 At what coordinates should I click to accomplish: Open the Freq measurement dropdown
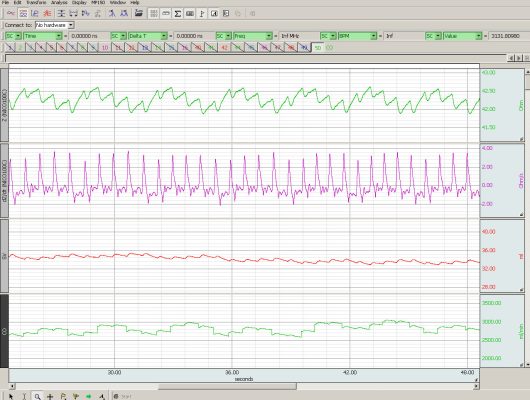point(253,36)
